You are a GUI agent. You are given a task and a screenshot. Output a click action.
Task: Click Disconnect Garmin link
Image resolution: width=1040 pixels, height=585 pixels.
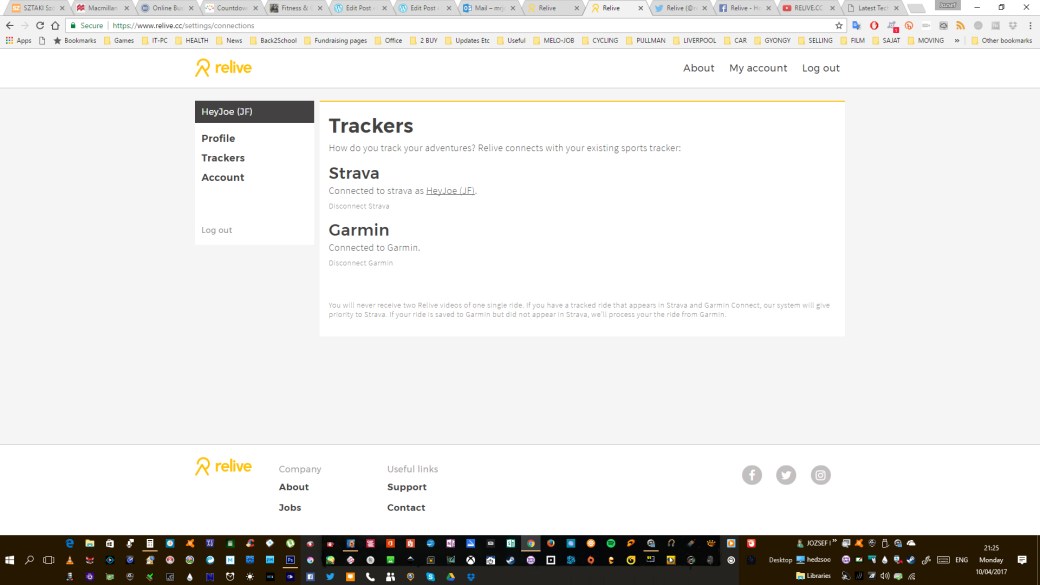click(360, 263)
